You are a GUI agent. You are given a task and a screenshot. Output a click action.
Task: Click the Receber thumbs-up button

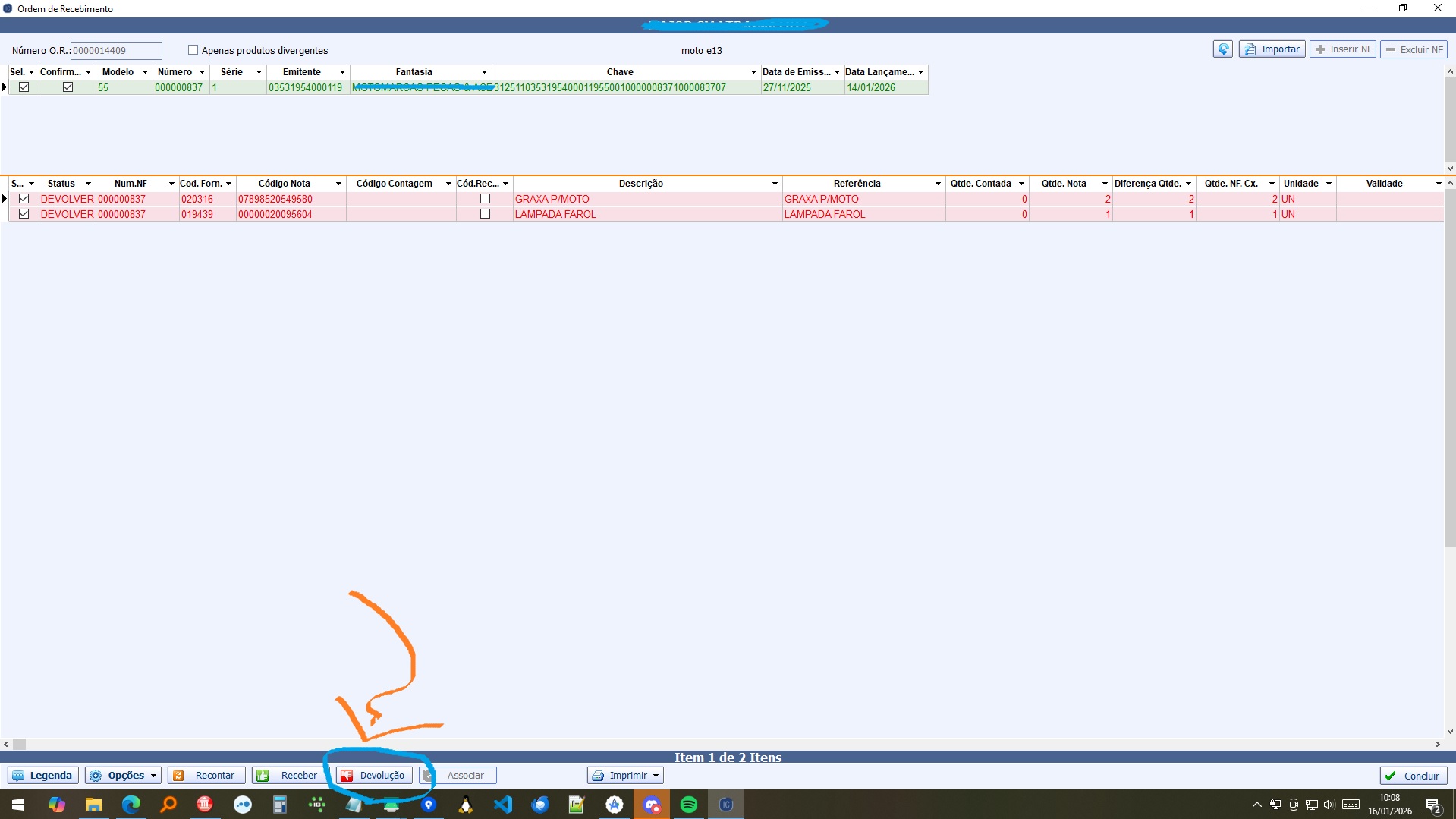click(x=289, y=775)
